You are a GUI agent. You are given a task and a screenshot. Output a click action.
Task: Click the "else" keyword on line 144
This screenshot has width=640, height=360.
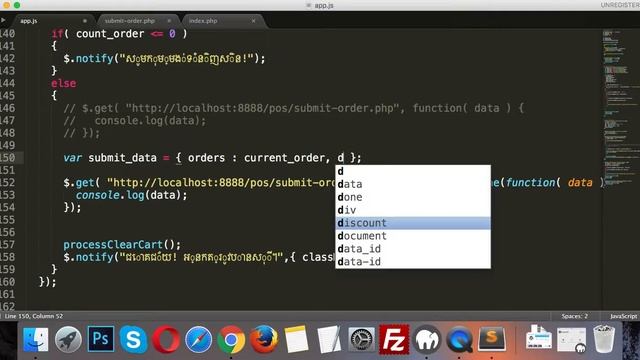click(63, 83)
